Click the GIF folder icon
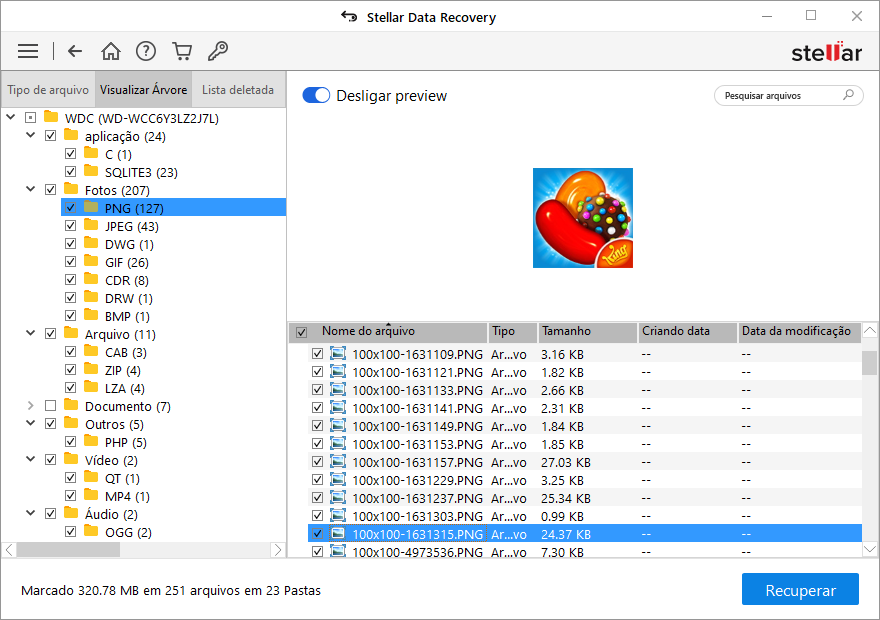 [91, 261]
